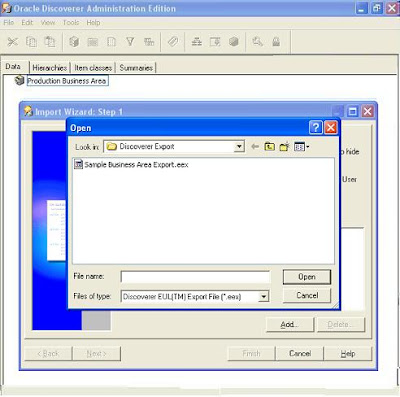Open the Edit menu
Screen dimensions: 400x397
click(x=27, y=23)
